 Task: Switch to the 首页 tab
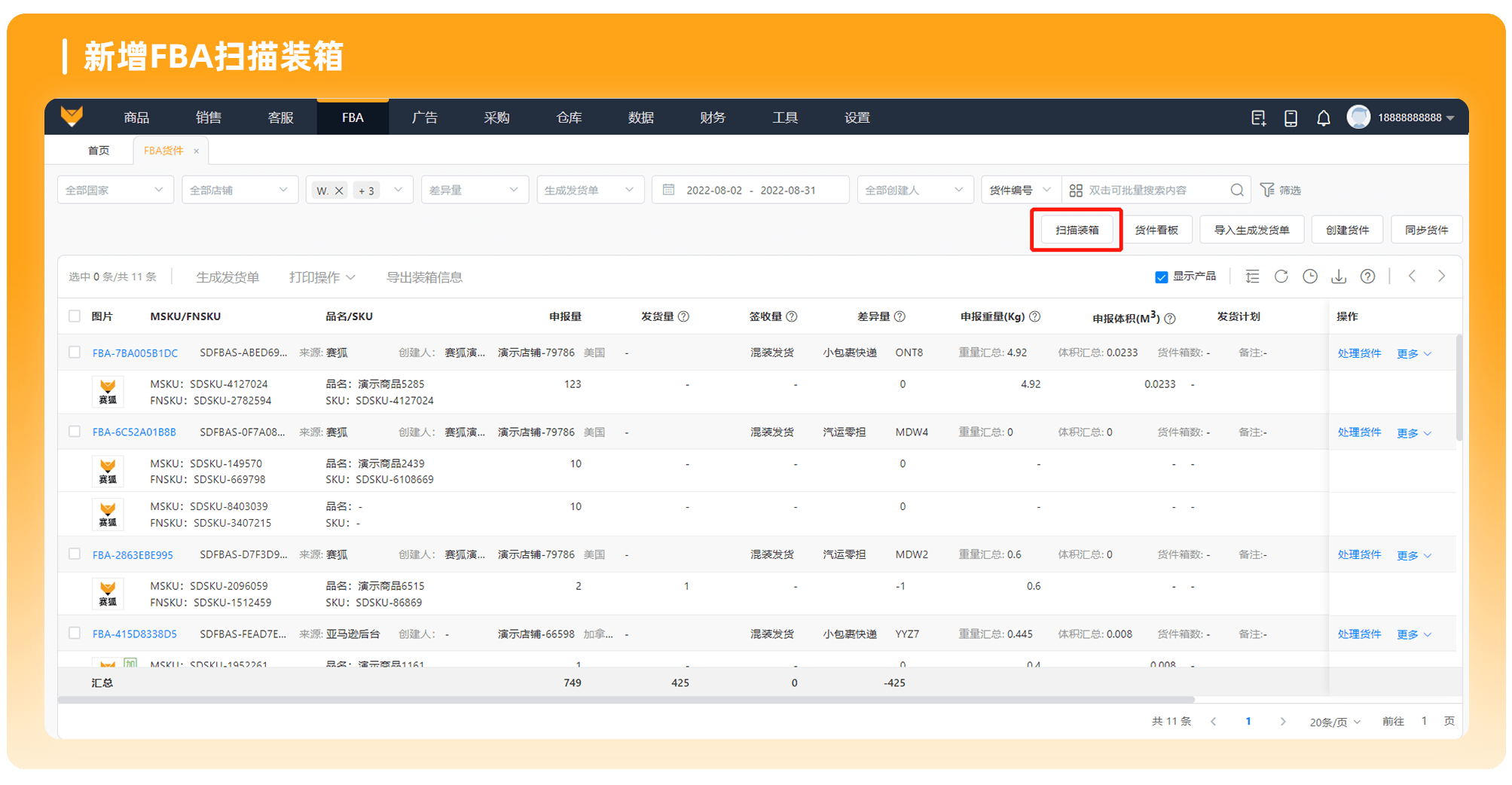point(99,151)
